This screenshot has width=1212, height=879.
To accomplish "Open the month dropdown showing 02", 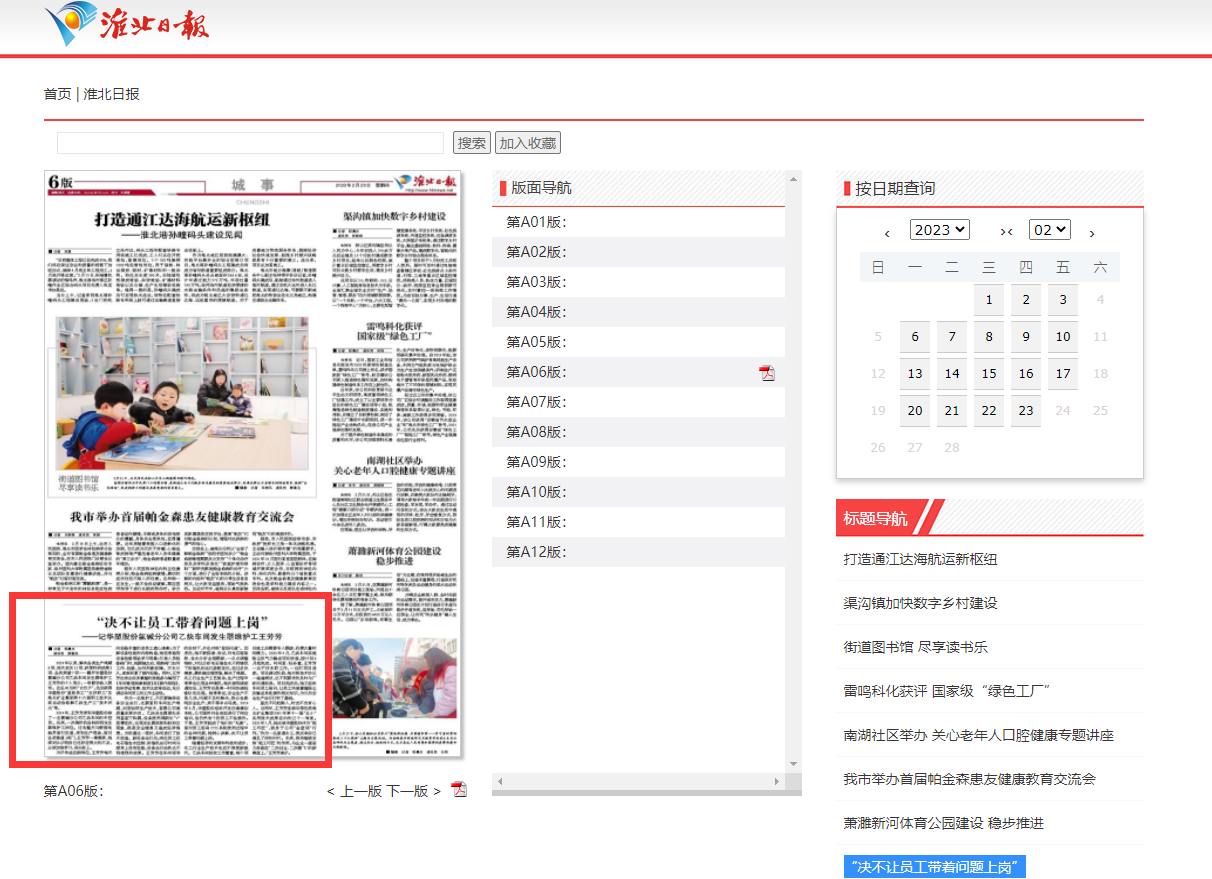I will 1049,230.
